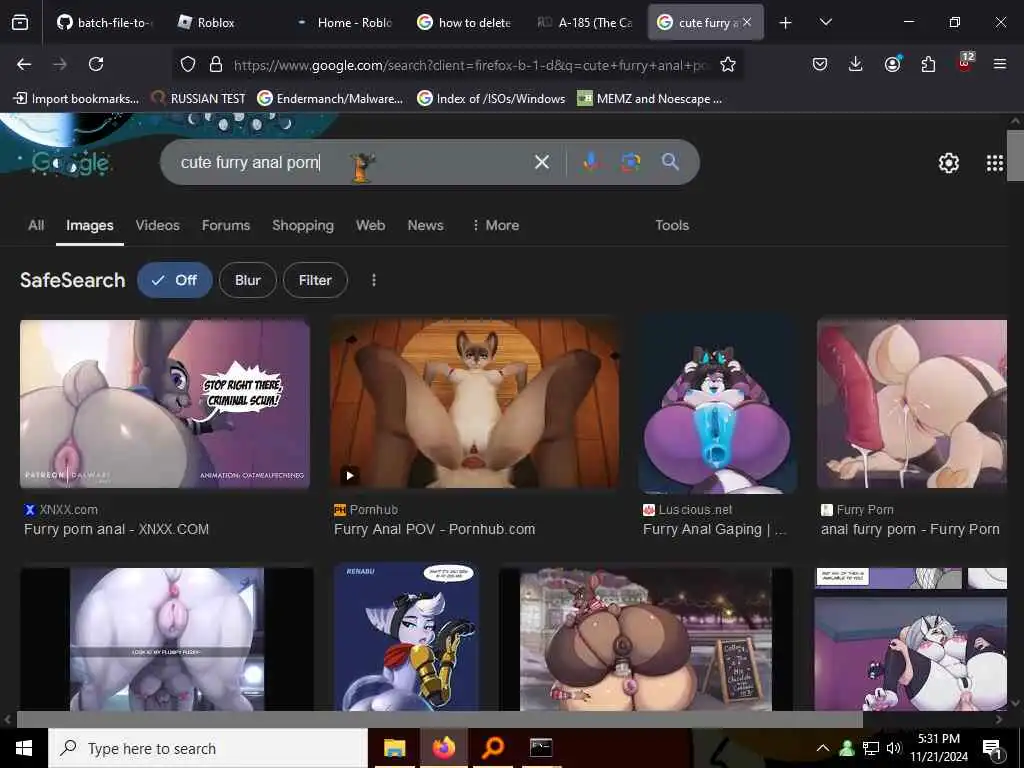This screenshot has width=1024, height=768.
Task: Open Google quick settings gear
Action: coord(948,163)
